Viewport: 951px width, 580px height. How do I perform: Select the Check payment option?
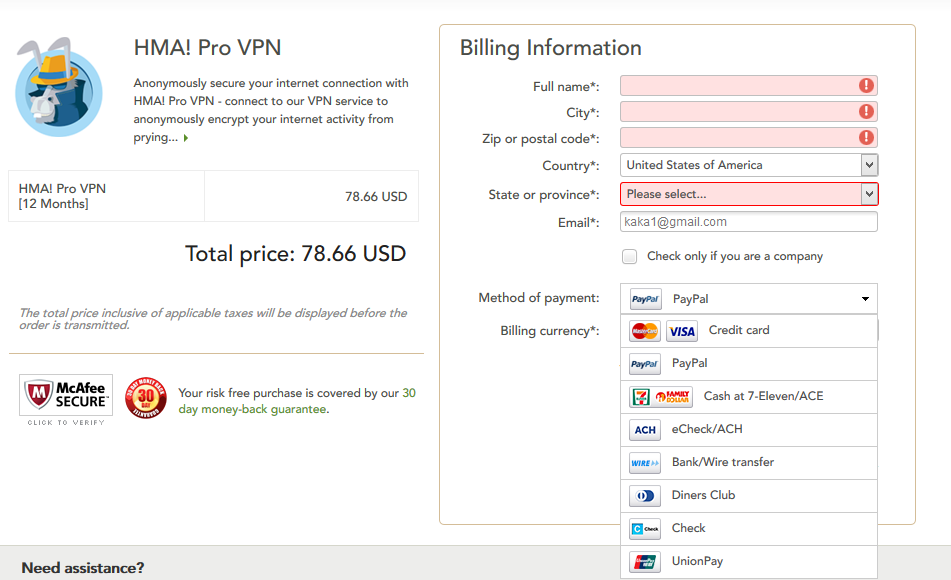tap(749, 528)
